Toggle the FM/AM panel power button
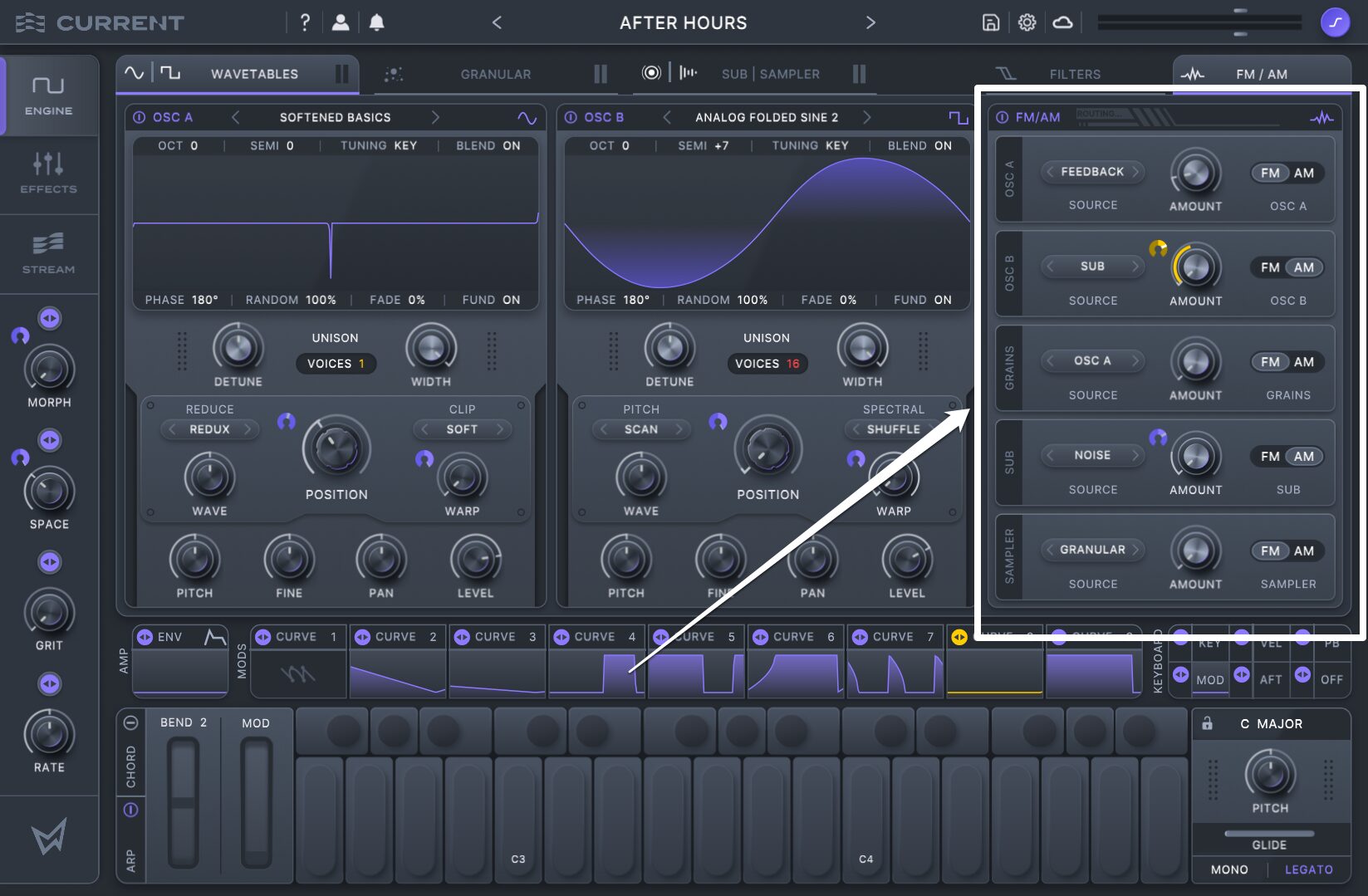Screen dimensions: 1368x896 click(1003, 118)
